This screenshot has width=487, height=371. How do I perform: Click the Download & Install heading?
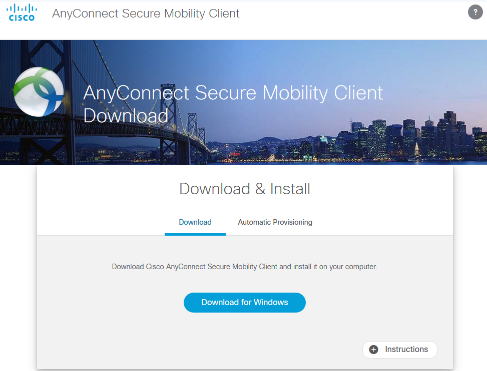click(x=245, y=189)
